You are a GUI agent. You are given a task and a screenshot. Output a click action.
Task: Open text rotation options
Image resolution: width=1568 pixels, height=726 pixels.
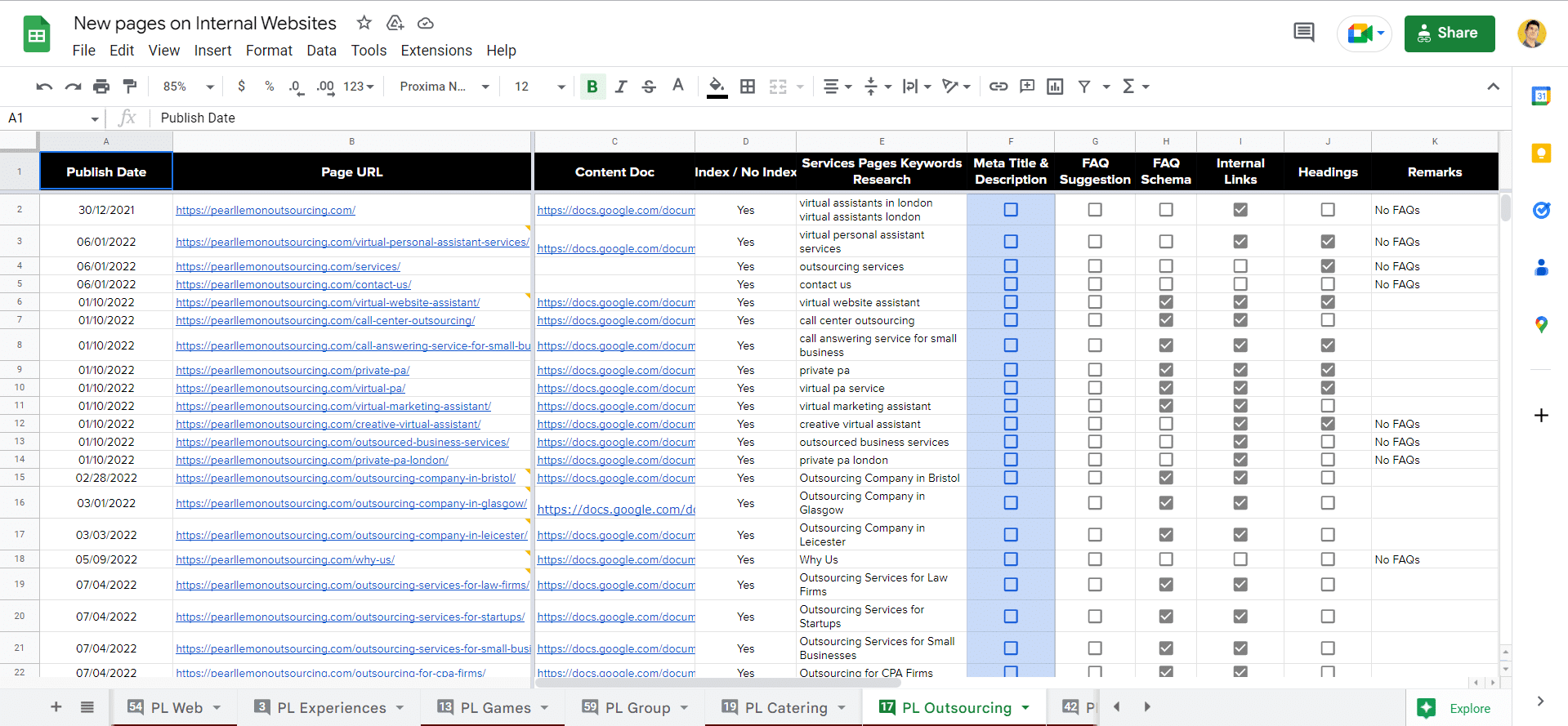956,87
